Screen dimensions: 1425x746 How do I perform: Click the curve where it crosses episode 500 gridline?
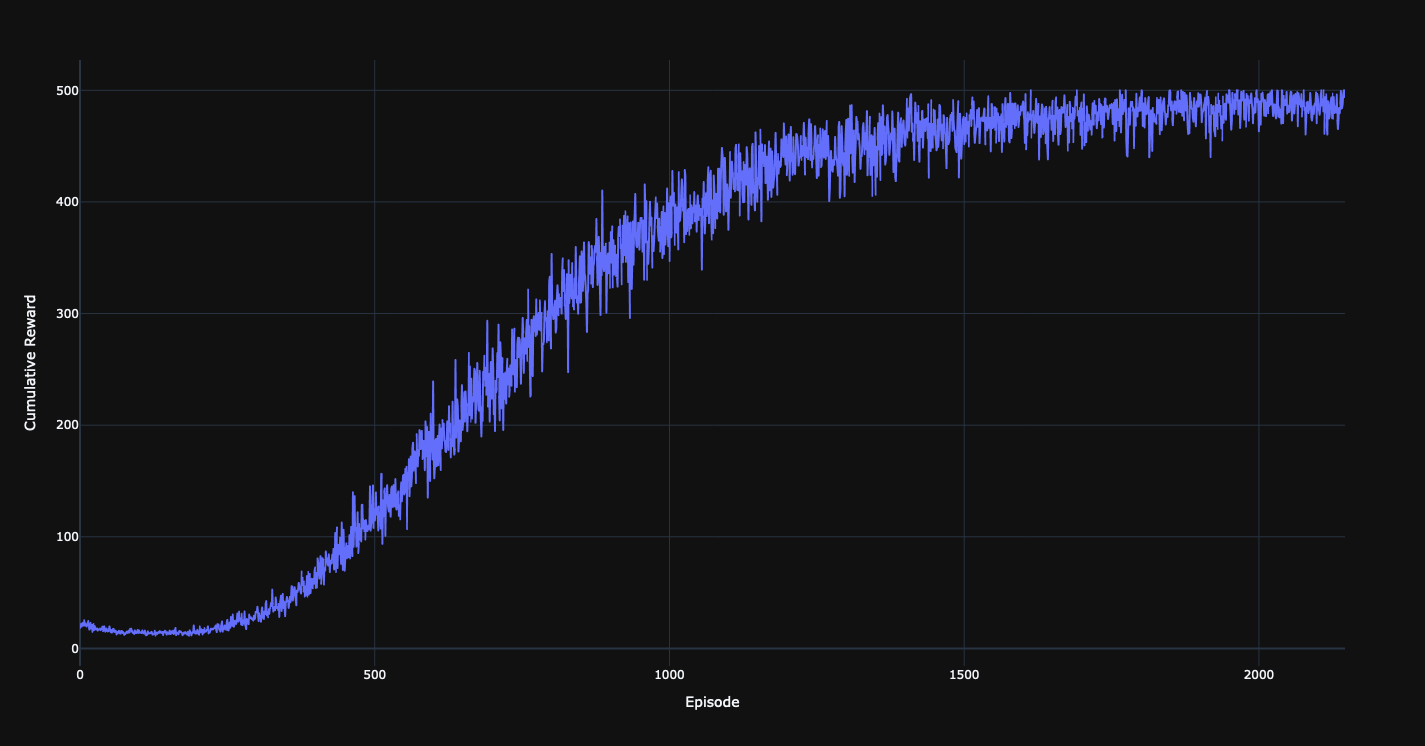[x=374, y=518]
